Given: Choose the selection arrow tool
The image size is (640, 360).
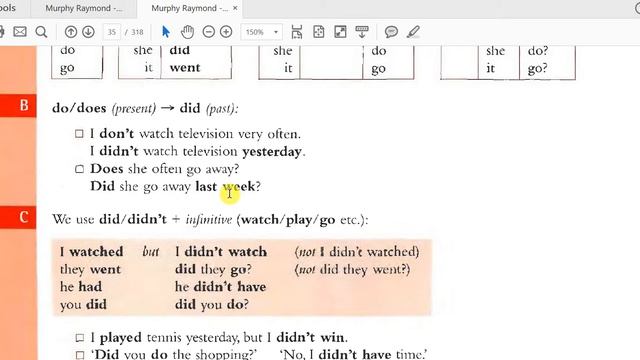Looking at the screenshot, I should click(166, 31).
